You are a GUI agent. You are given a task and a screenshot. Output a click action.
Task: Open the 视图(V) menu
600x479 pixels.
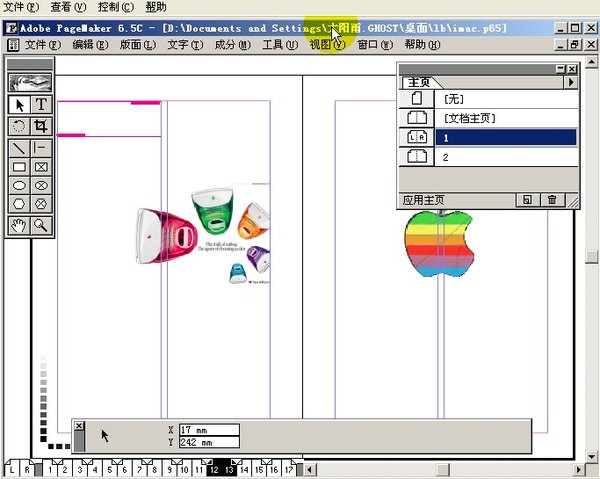pyautogui.click(x=328, y=45)
